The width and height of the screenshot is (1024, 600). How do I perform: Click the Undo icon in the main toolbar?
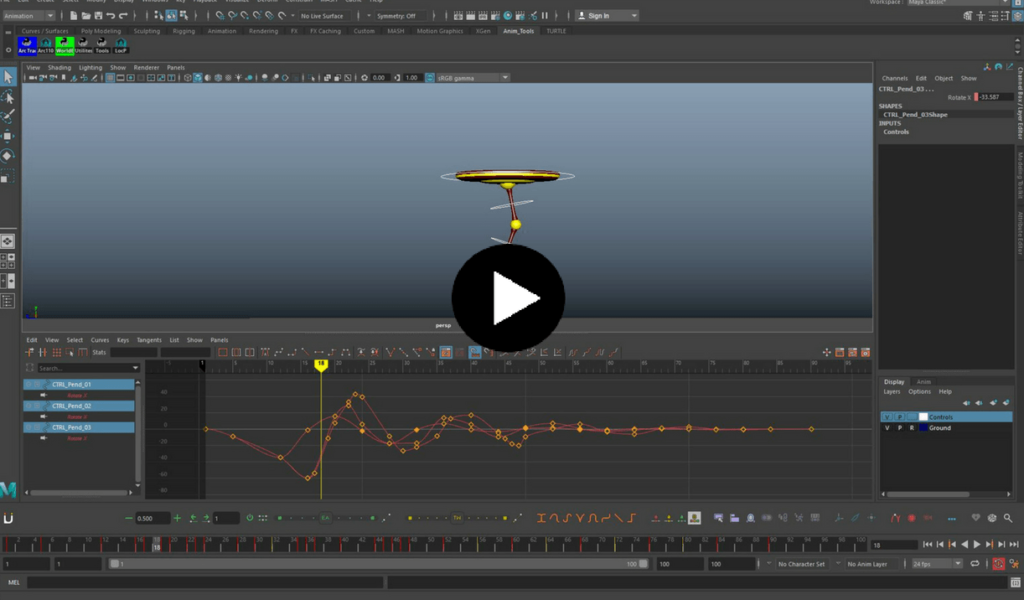pyautogui.click(x=111, y=15)
